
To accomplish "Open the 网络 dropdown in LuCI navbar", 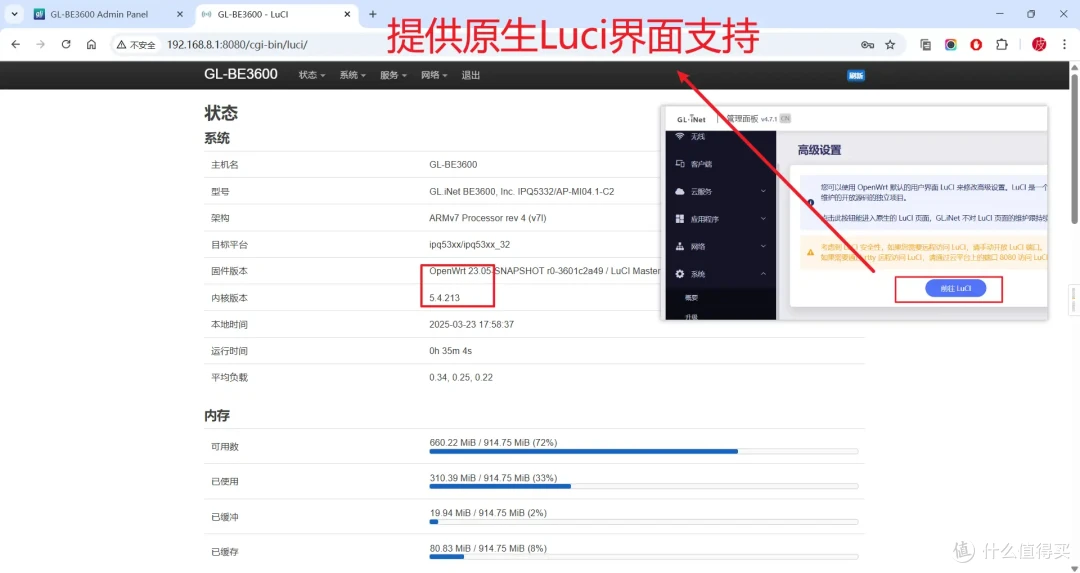I will (x=434, y=75).
